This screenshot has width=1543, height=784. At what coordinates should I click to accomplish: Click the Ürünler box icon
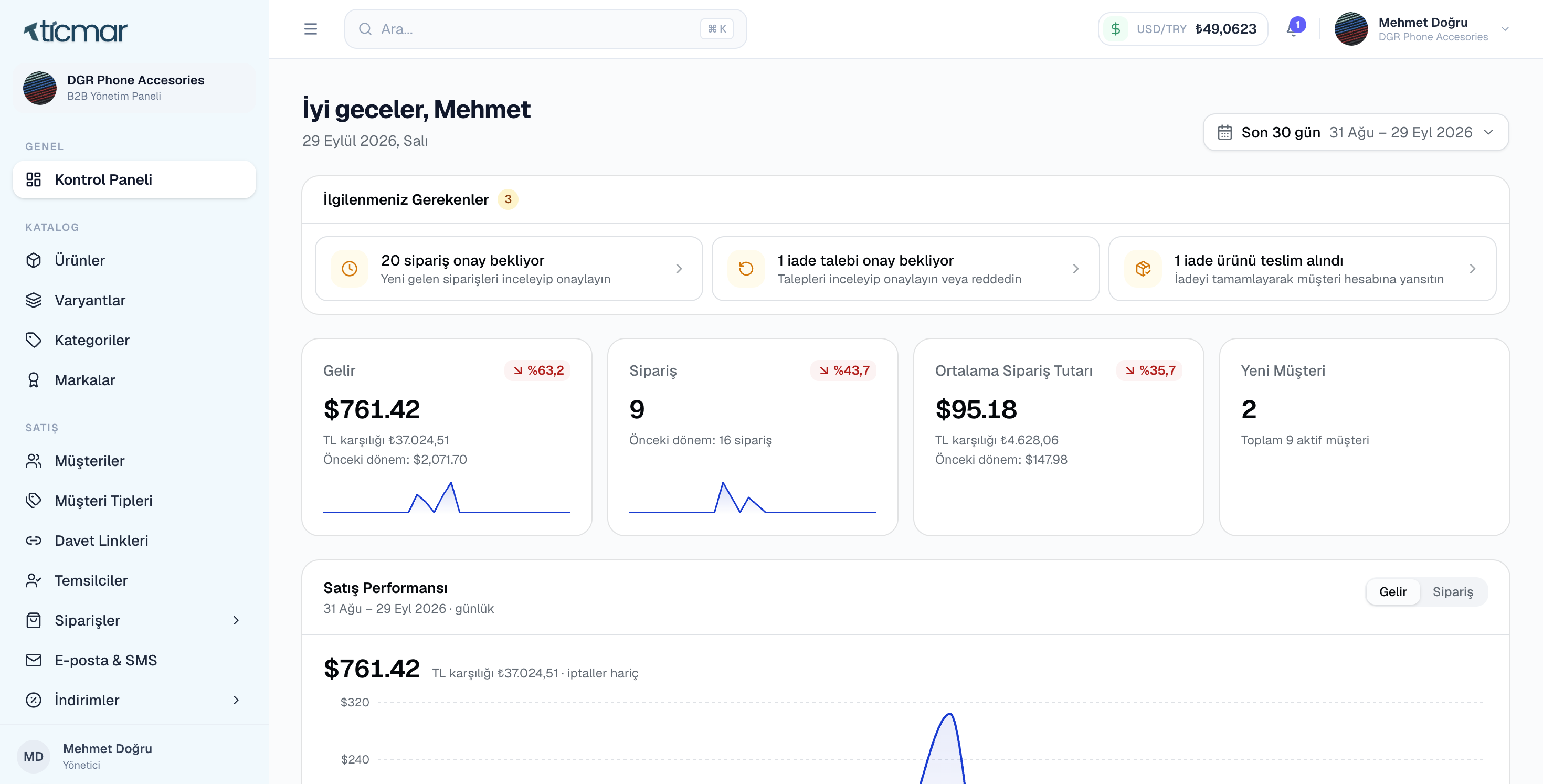[x=34, y=260]
